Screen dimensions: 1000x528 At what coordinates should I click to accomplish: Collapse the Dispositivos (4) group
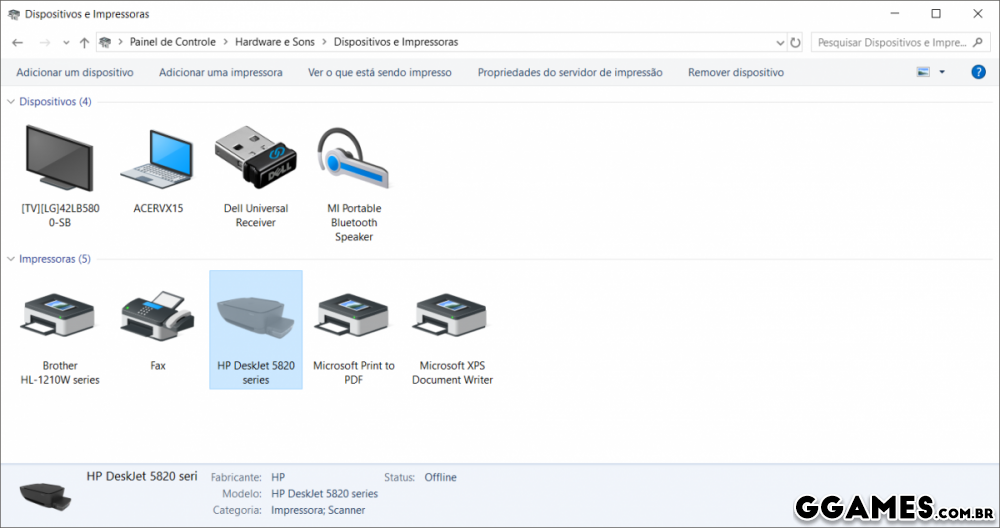point(11,102)
